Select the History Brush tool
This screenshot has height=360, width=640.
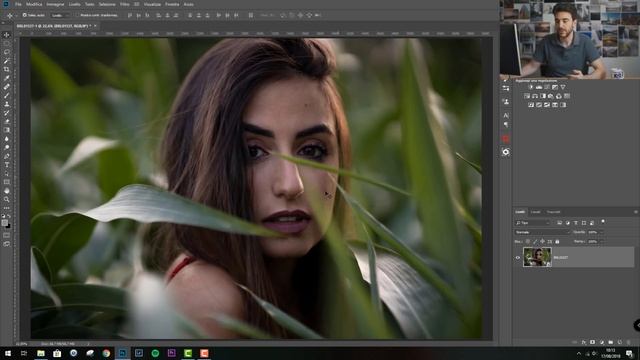pyautogui.click(x=7, y=113)
